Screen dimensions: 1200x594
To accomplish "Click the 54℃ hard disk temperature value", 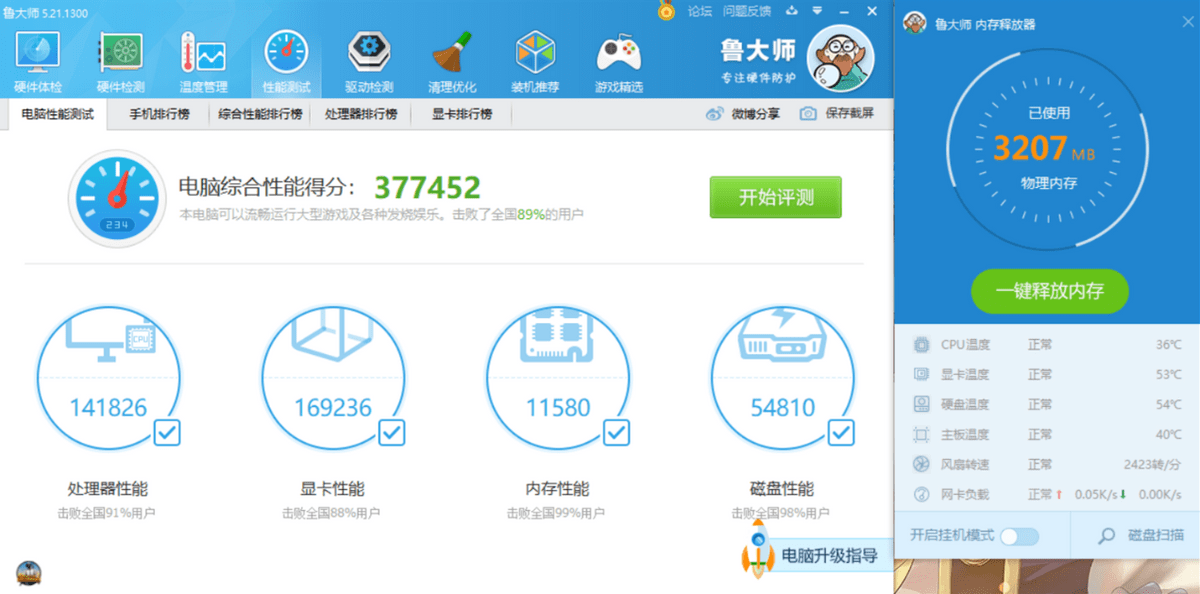I will click(1169, 405).
